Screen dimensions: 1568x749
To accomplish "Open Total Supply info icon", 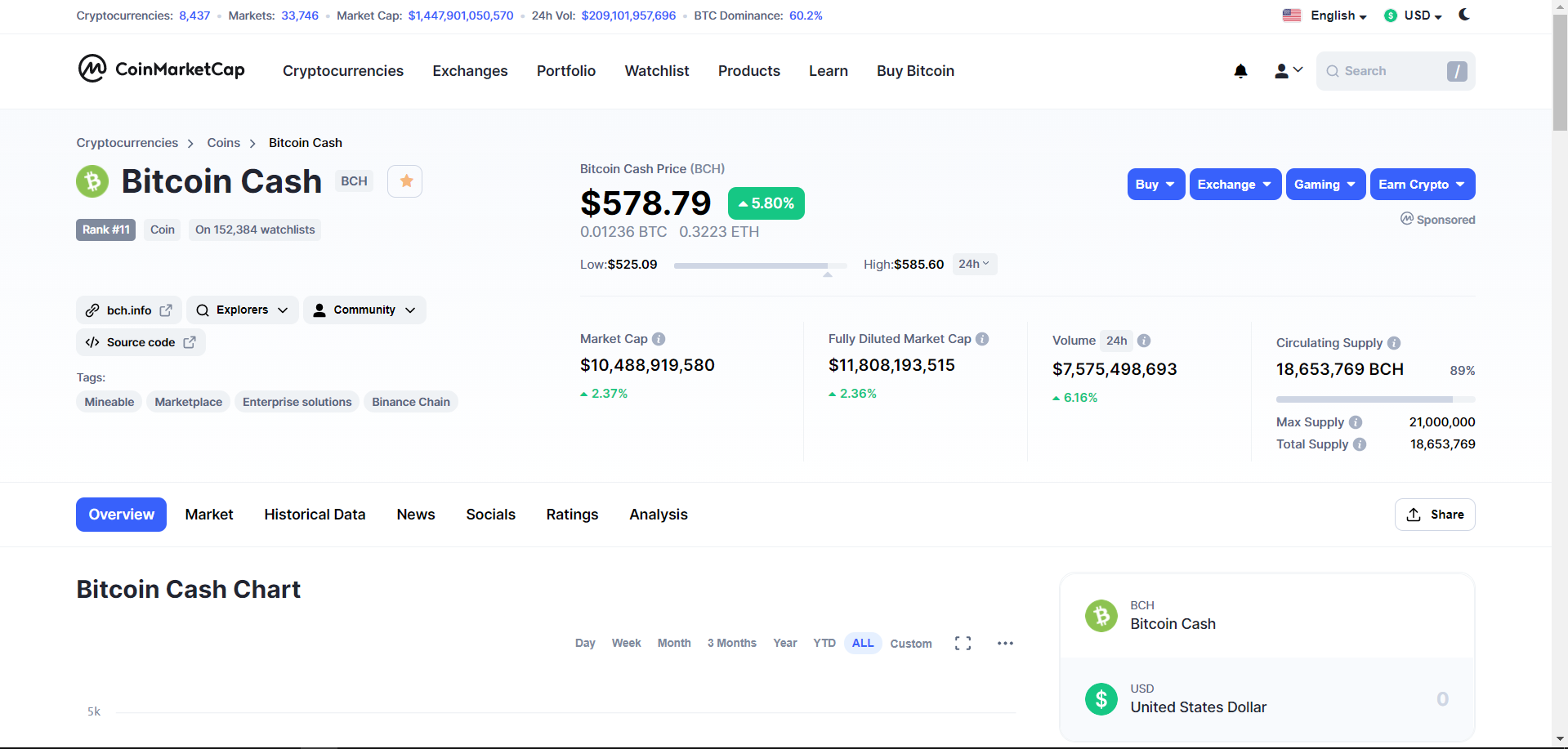I will 1360,444.
